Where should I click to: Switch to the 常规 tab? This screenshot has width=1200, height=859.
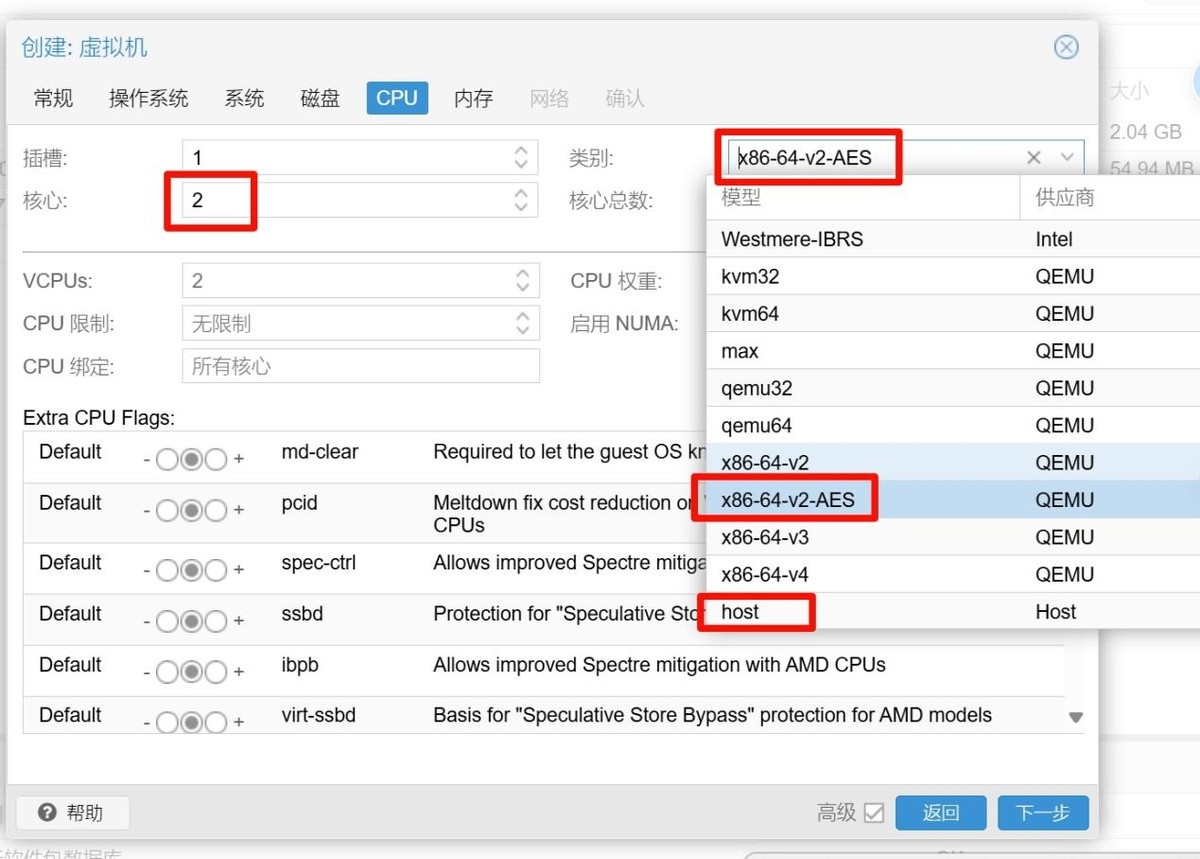coord(53,98)
